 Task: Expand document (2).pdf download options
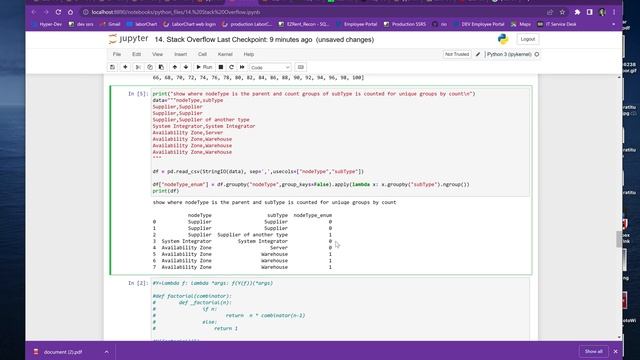tap(107, 352)
